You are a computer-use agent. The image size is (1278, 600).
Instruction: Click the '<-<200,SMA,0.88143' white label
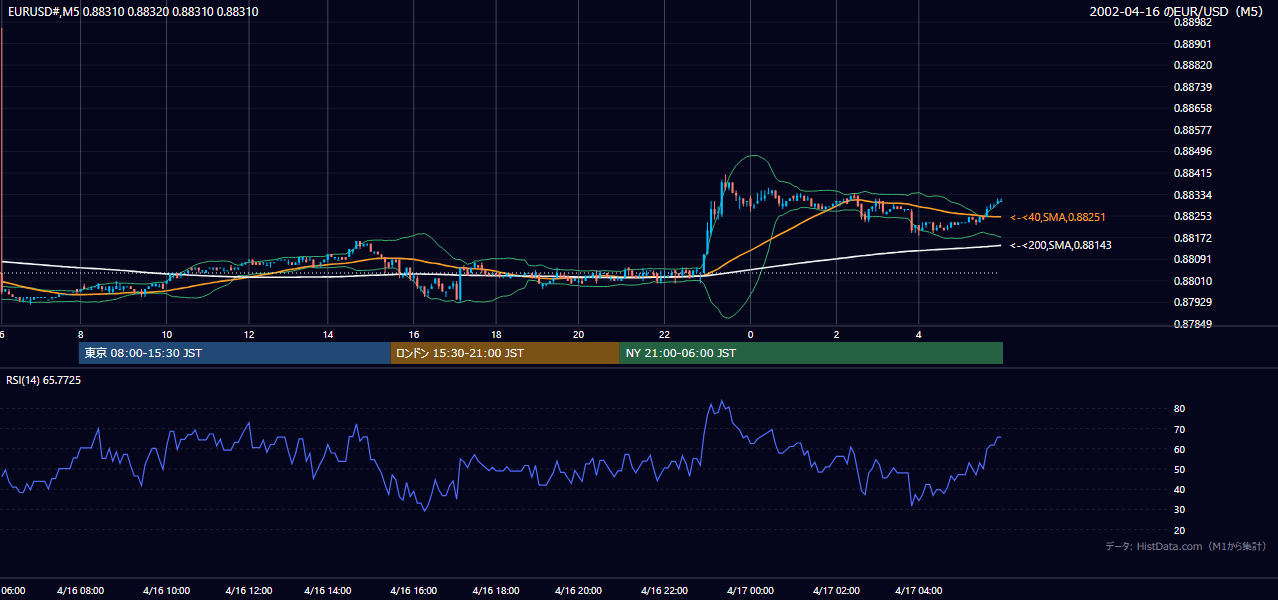coord(1061,245)
